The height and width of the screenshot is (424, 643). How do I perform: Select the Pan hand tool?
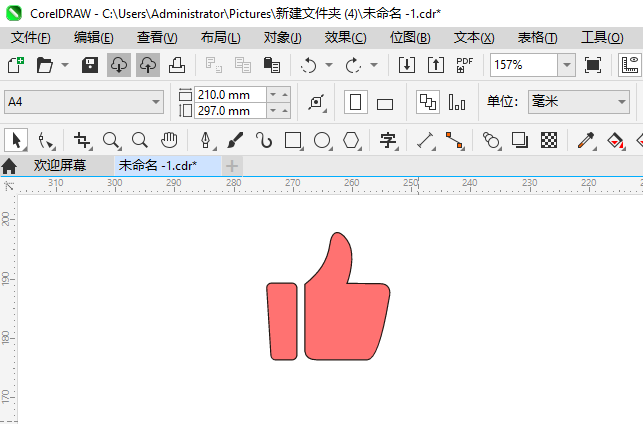169,141
